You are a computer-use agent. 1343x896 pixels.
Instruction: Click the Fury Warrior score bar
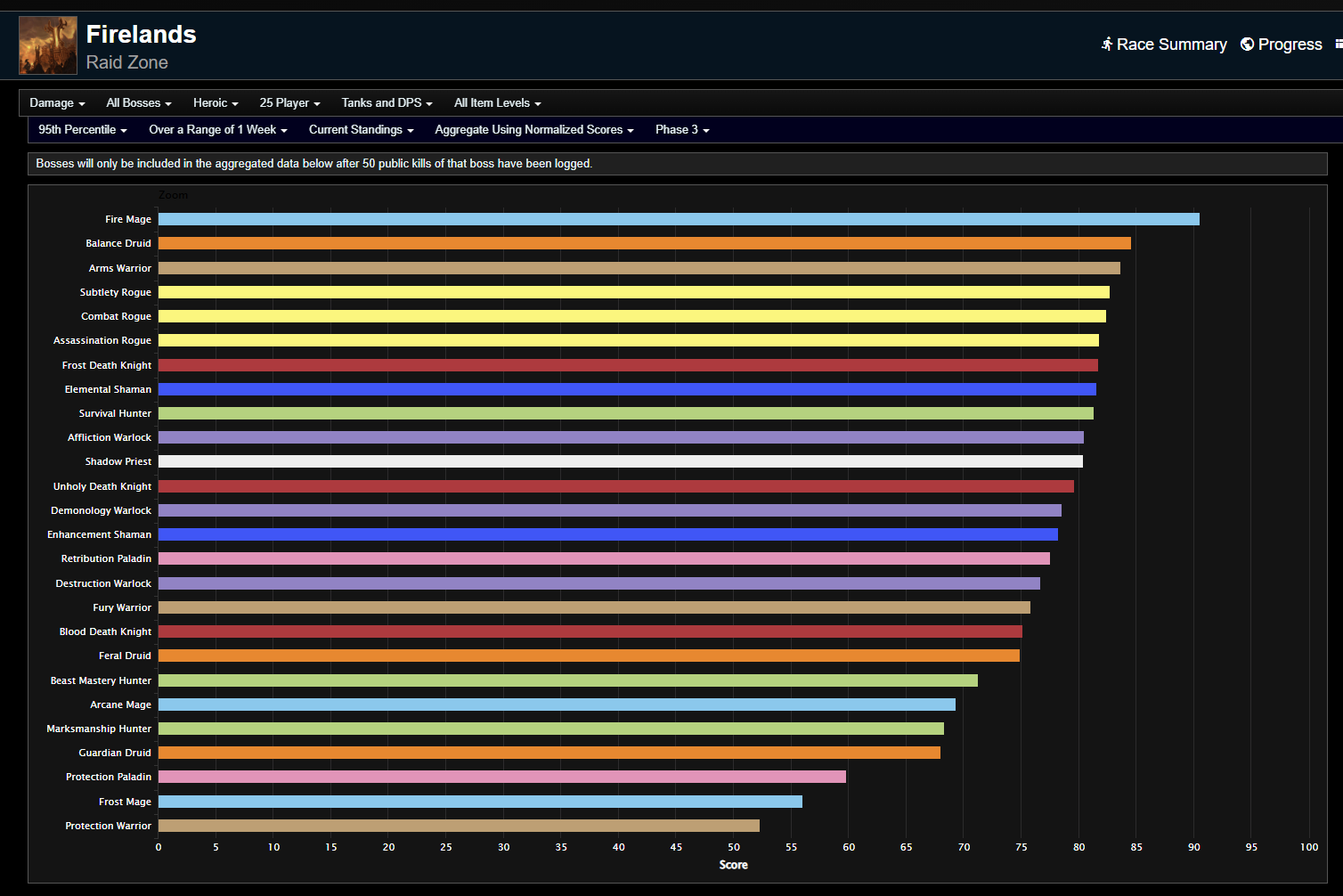594,607
